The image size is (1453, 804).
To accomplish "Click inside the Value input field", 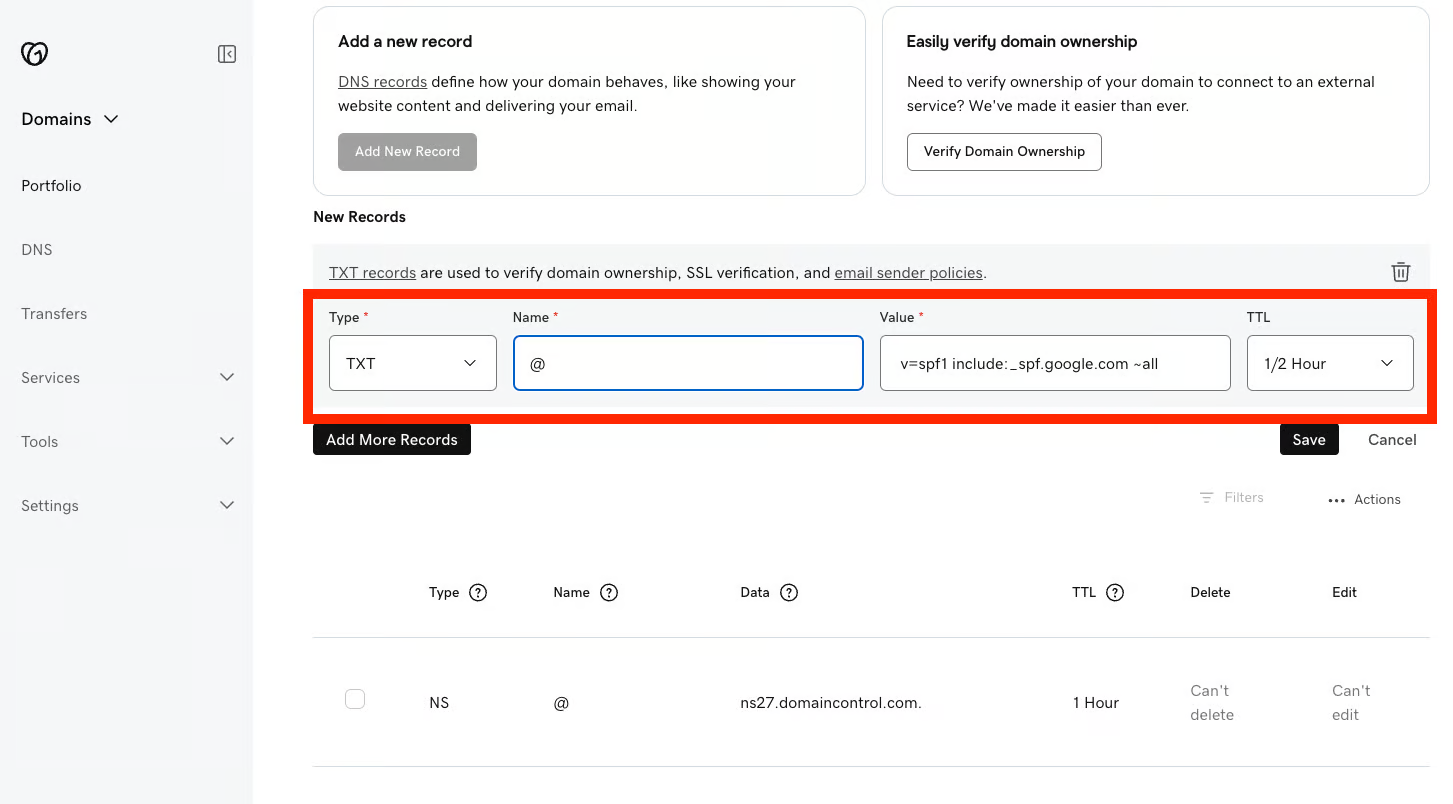I will point(1055,363).
